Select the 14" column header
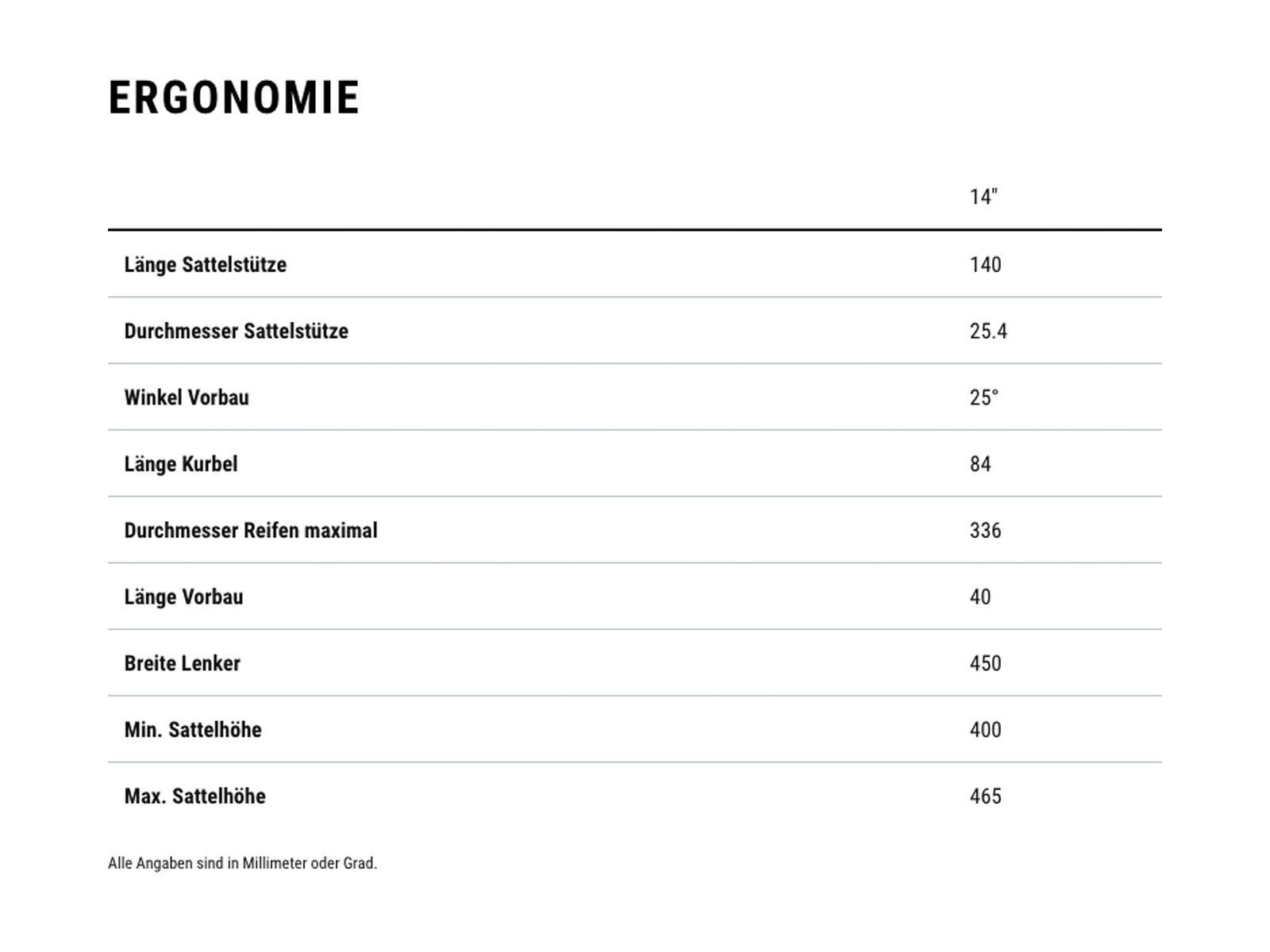The image size is (1270, 952). (x=983, y=197)
